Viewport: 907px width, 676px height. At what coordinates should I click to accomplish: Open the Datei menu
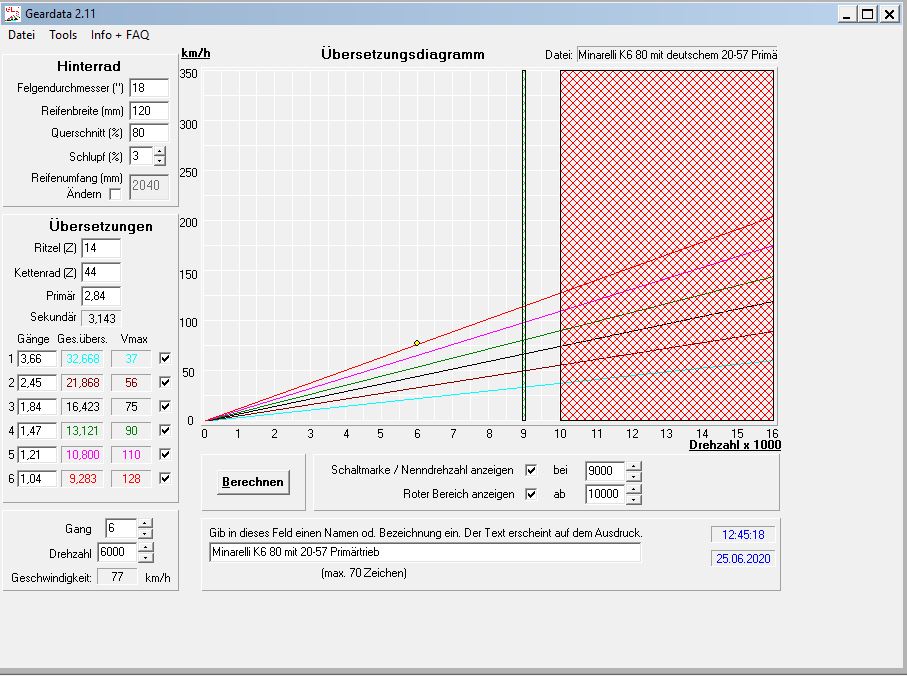[22, 34]
